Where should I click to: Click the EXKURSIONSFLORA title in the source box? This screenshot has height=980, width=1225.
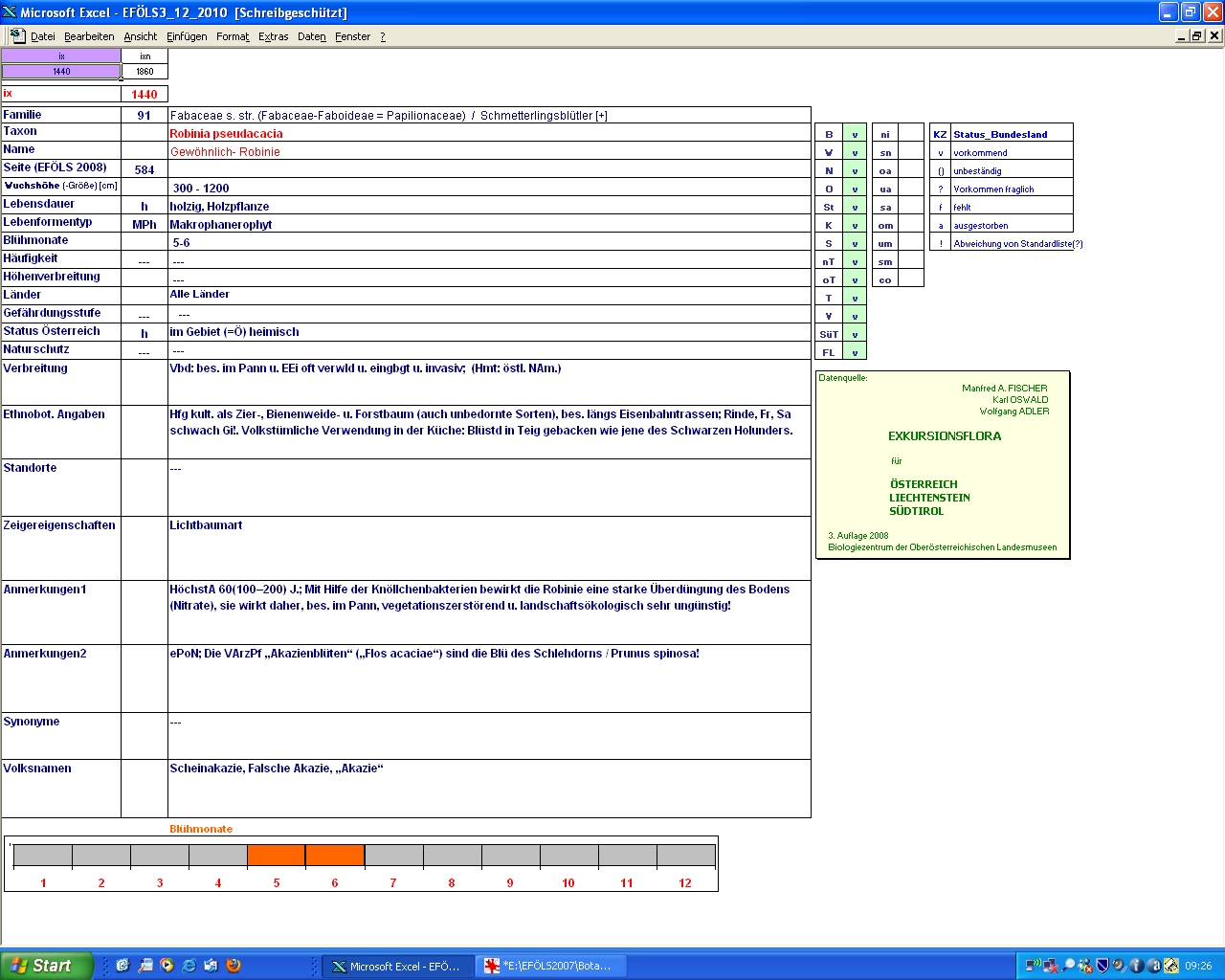(945, 436)
